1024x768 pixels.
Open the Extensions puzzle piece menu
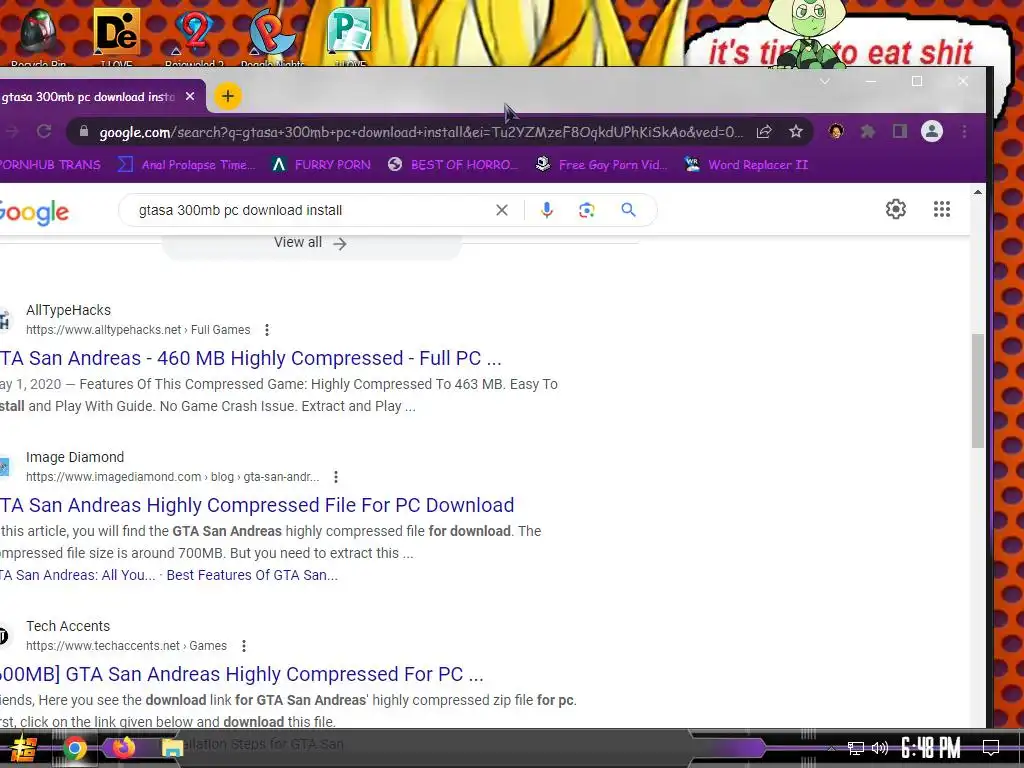coord(867,131)
